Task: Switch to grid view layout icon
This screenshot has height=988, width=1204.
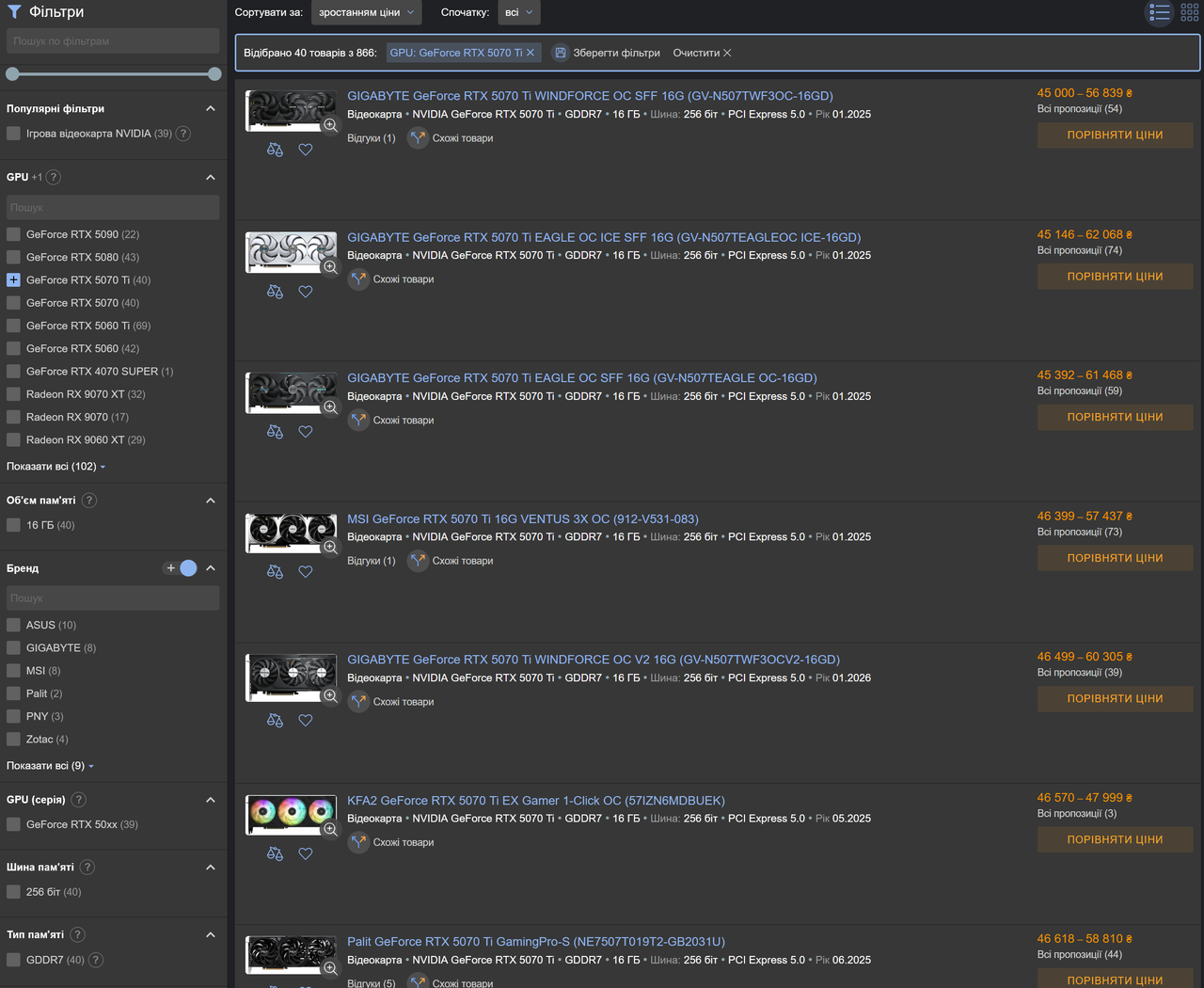Action: [x=1190, y=12]
